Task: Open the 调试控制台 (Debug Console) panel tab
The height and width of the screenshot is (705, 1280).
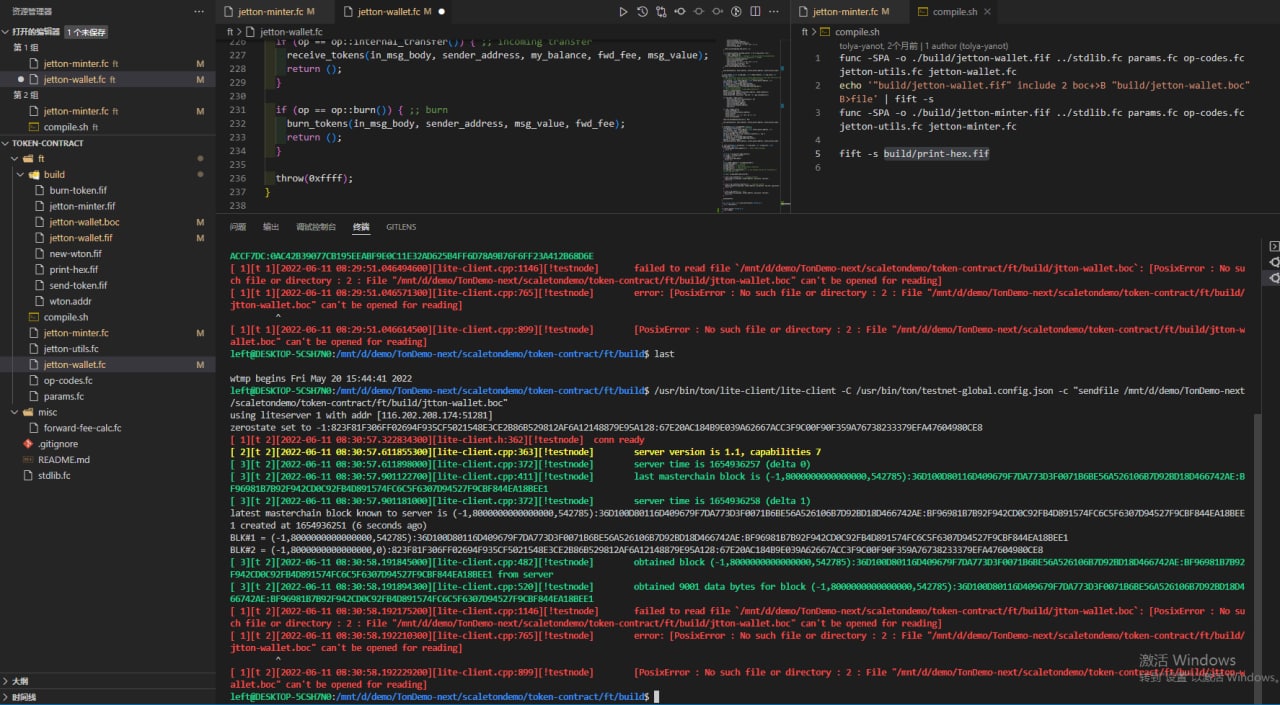Action: tap(316, 227)
